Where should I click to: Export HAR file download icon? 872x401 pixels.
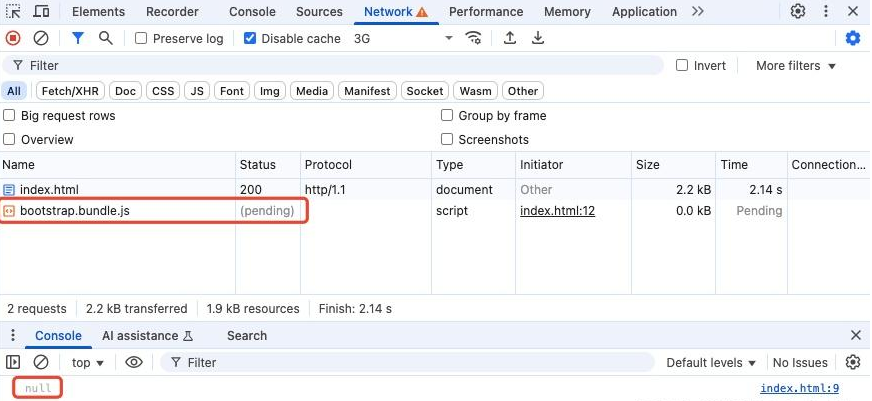tap(538, 38)
